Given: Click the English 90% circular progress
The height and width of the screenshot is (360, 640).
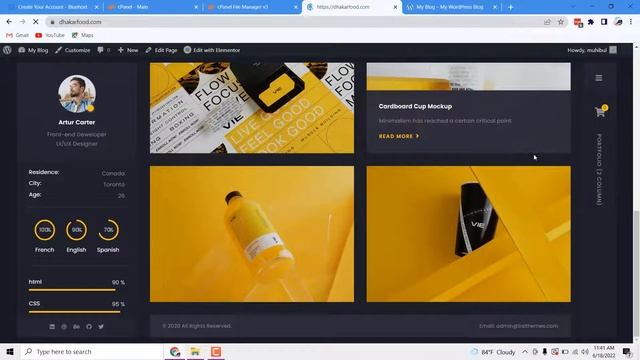Looking at the screenshot, I should 76,230.
